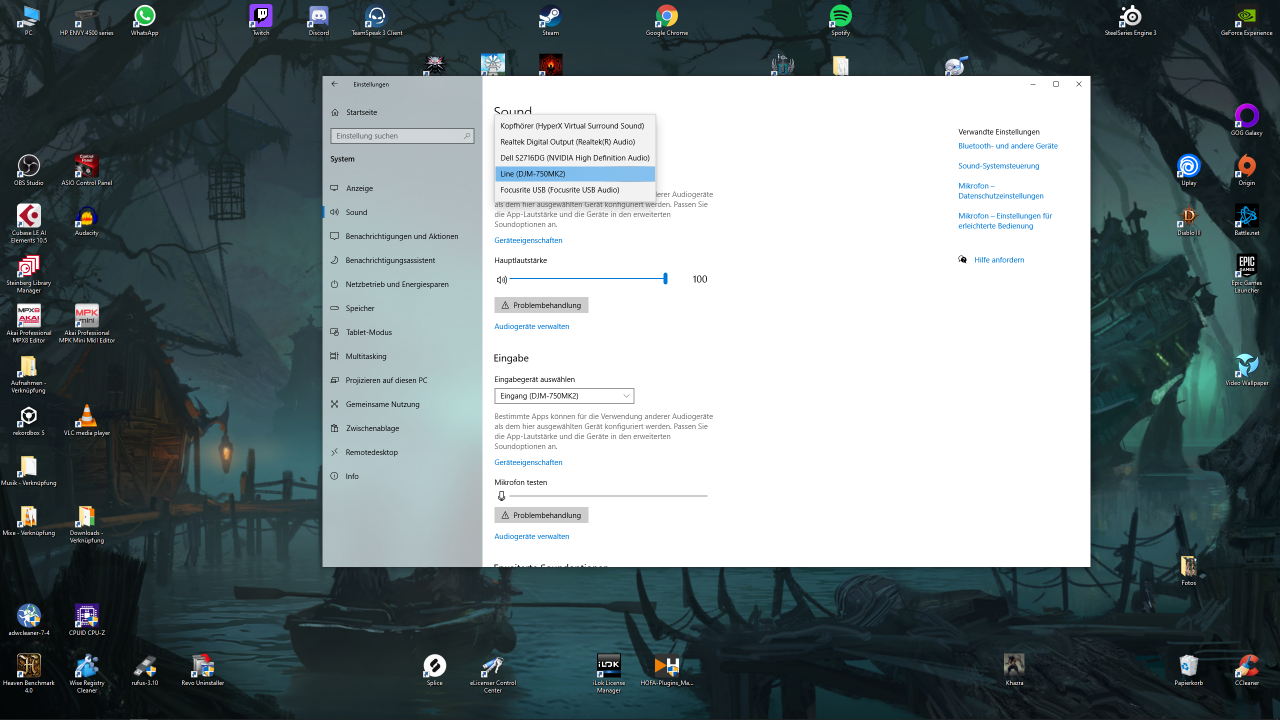Select Dell S2716DG NVIDIA audio option

click(575, 158)
